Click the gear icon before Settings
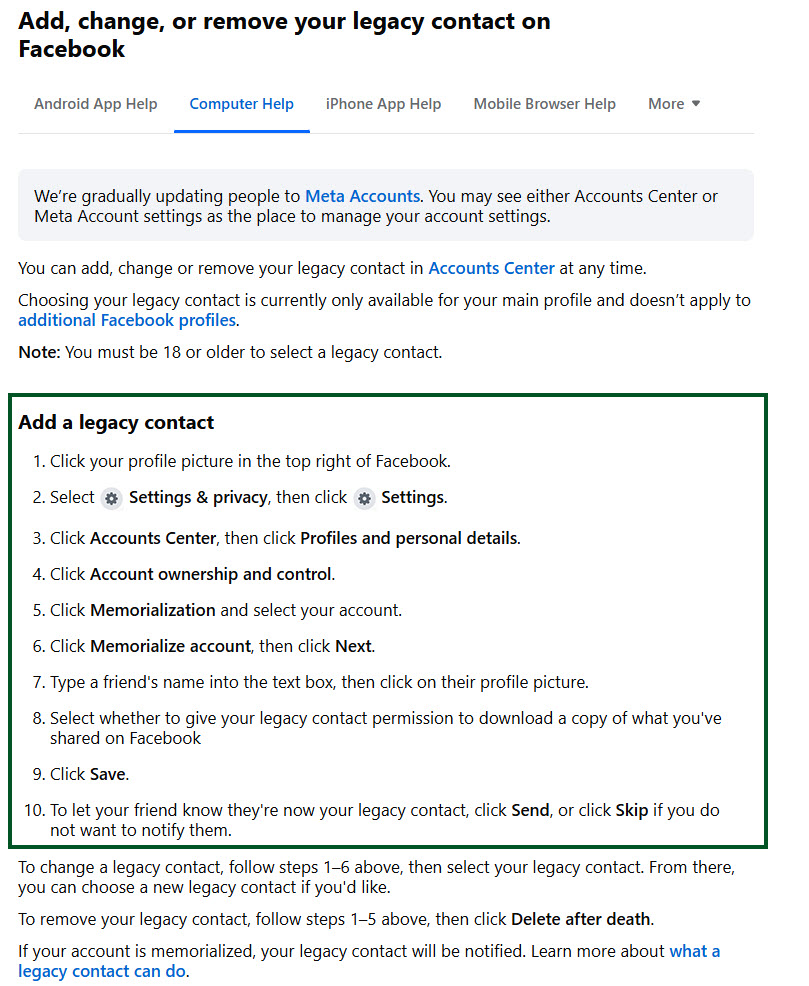 click(x=364, y=499)
